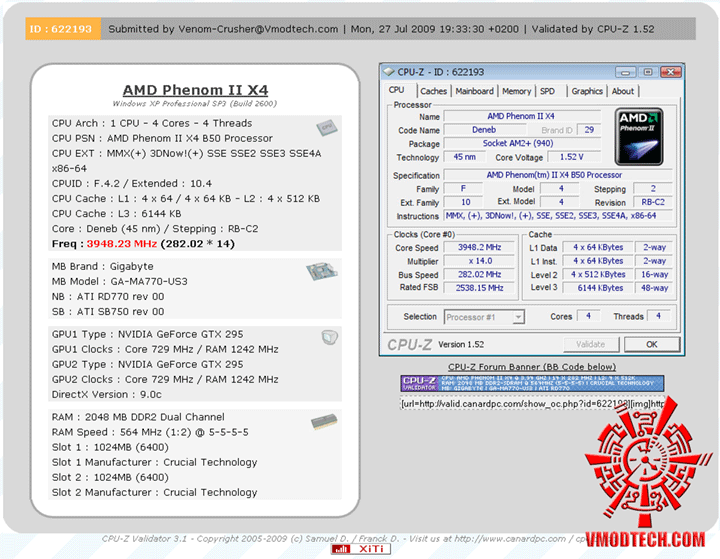Click the MB Model : GA-MA770-US3 line
This screenshot has width=720, height=559.
pyautogui.click(x=119, y=281)
